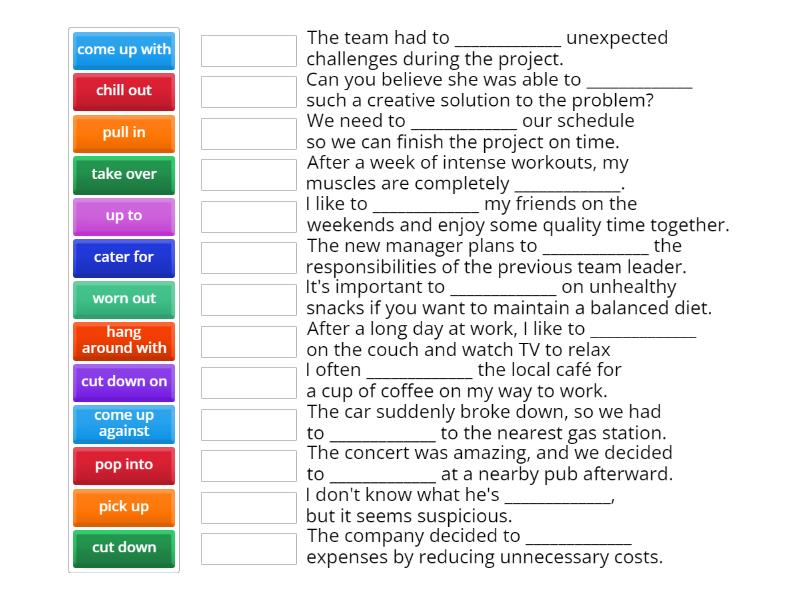Click the 'pop into' phrasal verb tile
The width and height of the screenshot is (800, 600).
pyautogui.click(x=123, y=465)
